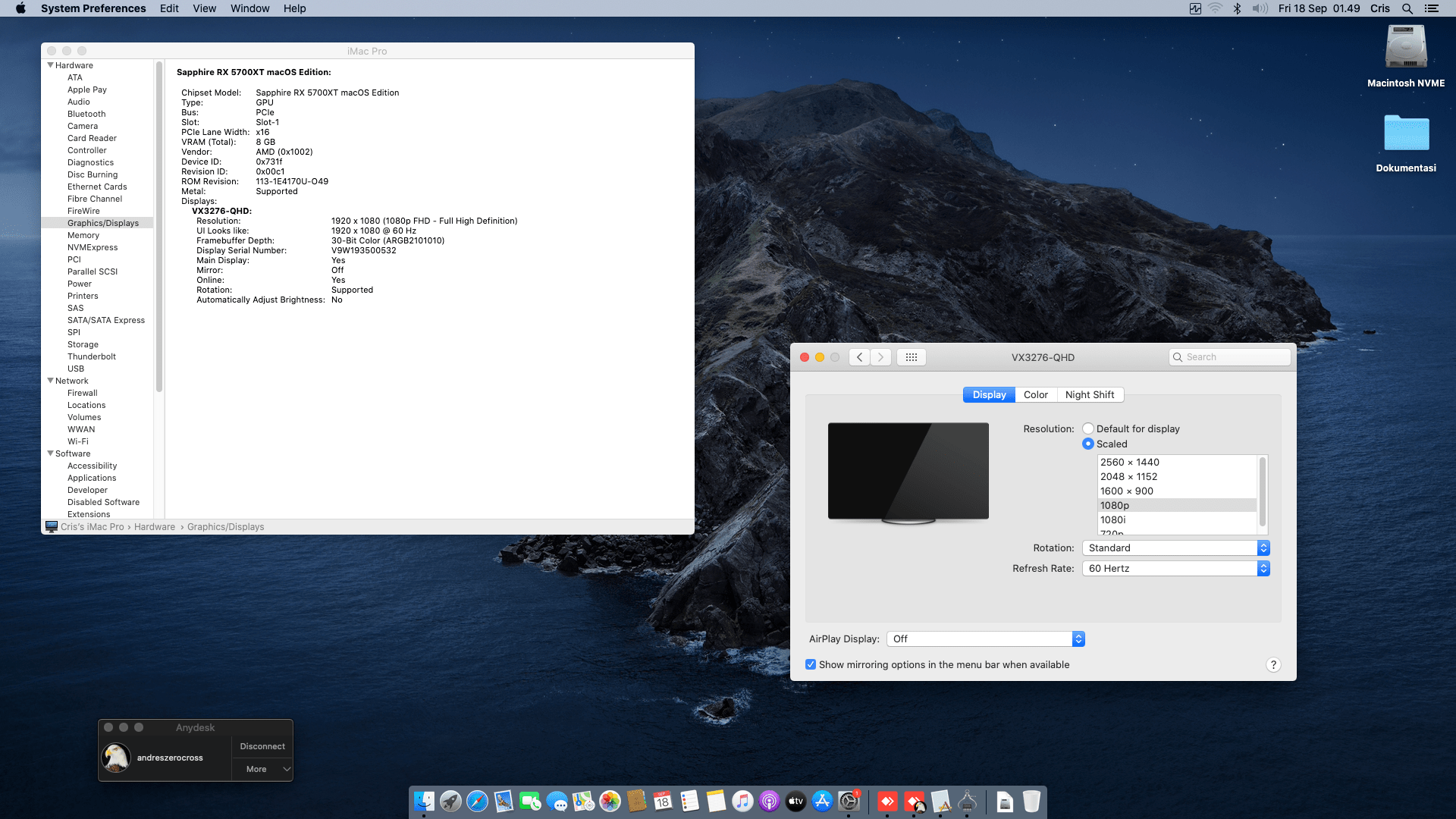The image size is (1456, 819).
Task: Click System Preferences icon in the Dock
Action: 849,802
